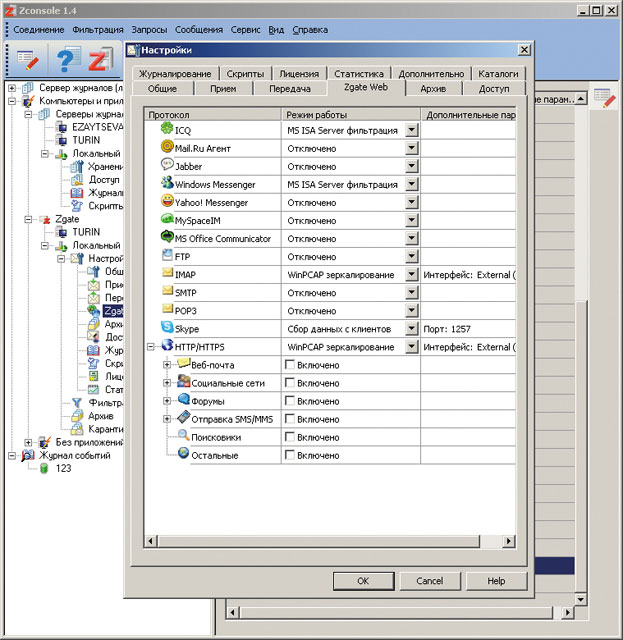The width and height of the screenshot is (623, 640).
Task: Enable the Веб-почта Включено checkbox
Action: (289, 364)
